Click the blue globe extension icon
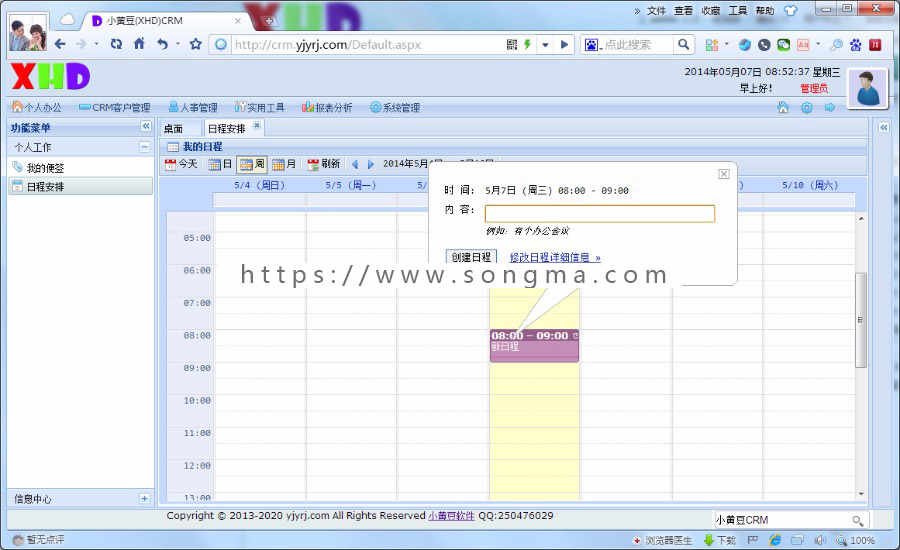 click(744, 45)
